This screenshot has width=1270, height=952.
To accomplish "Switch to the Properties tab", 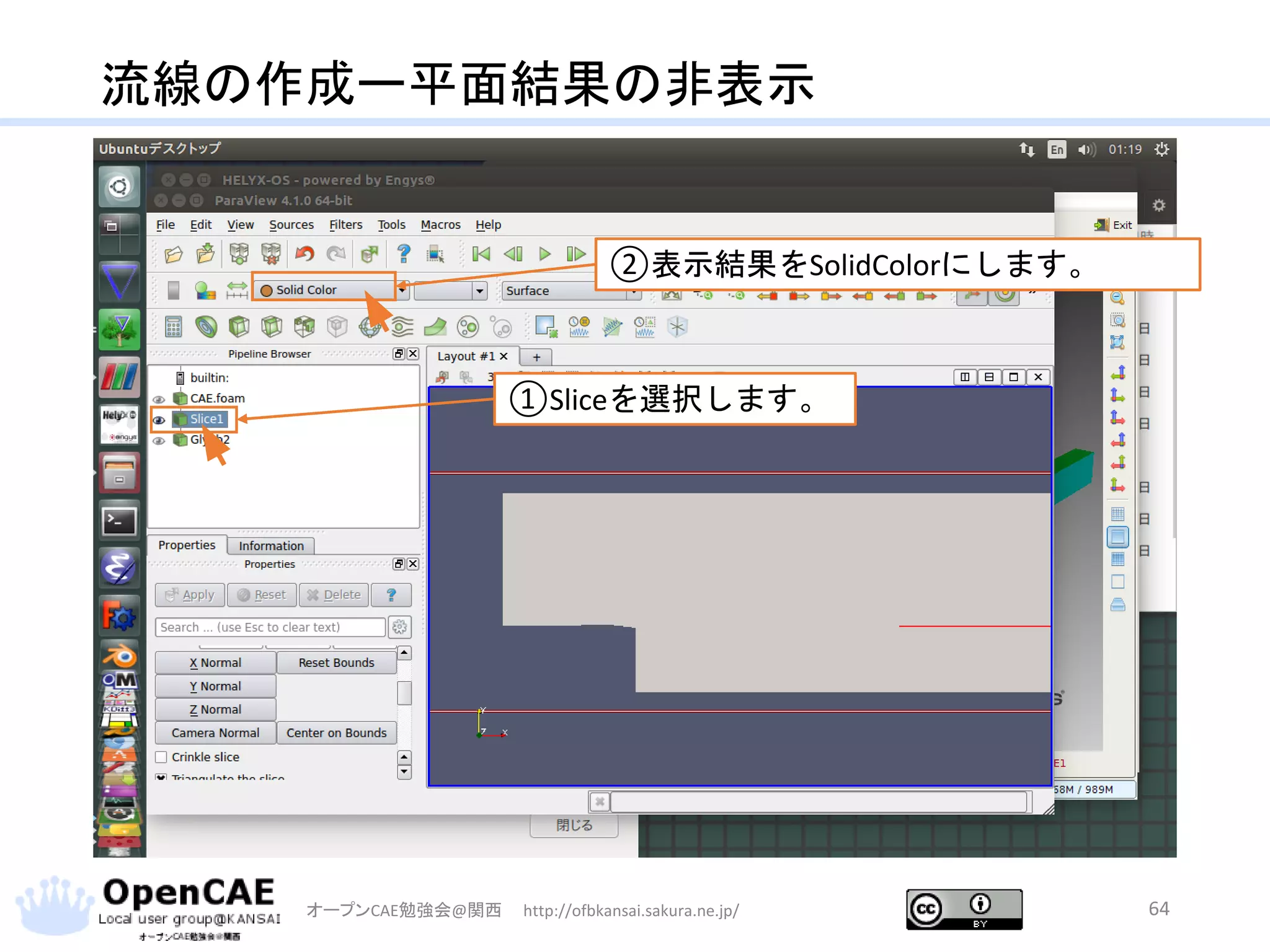I will 187,545.
